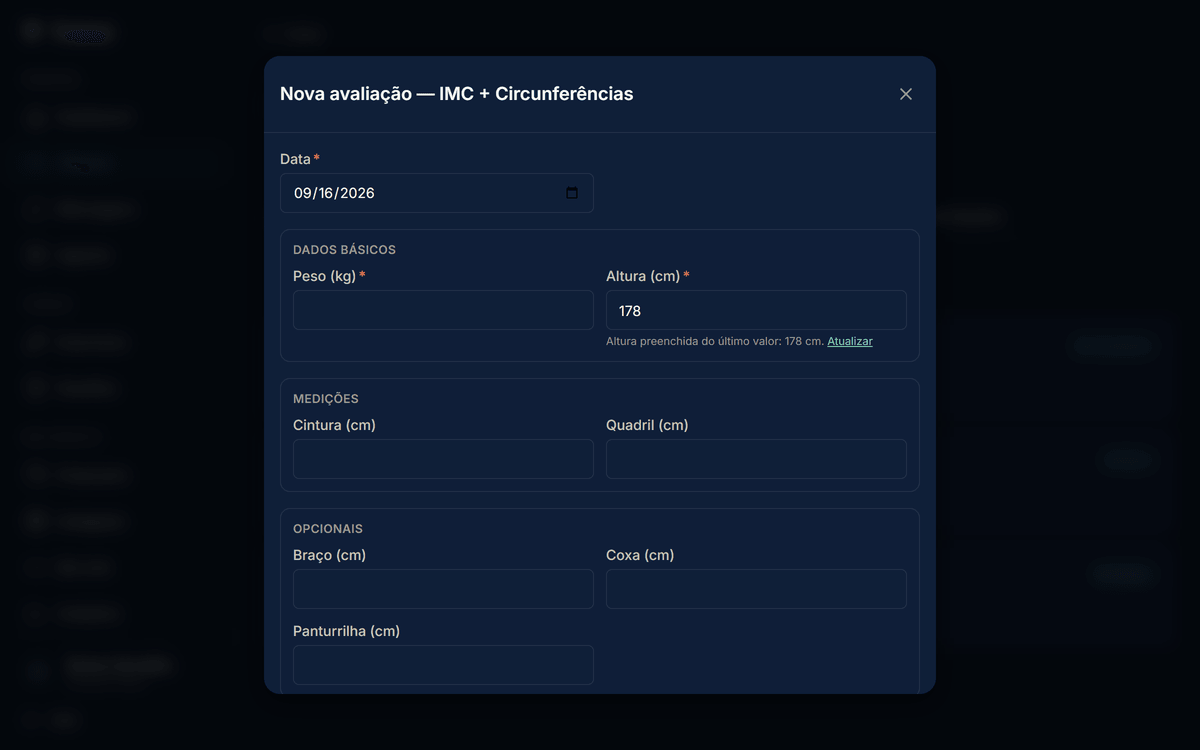Click the "Coxa (cm)" label
This screenshot has width=1200, height=750.
coord(640,555)
